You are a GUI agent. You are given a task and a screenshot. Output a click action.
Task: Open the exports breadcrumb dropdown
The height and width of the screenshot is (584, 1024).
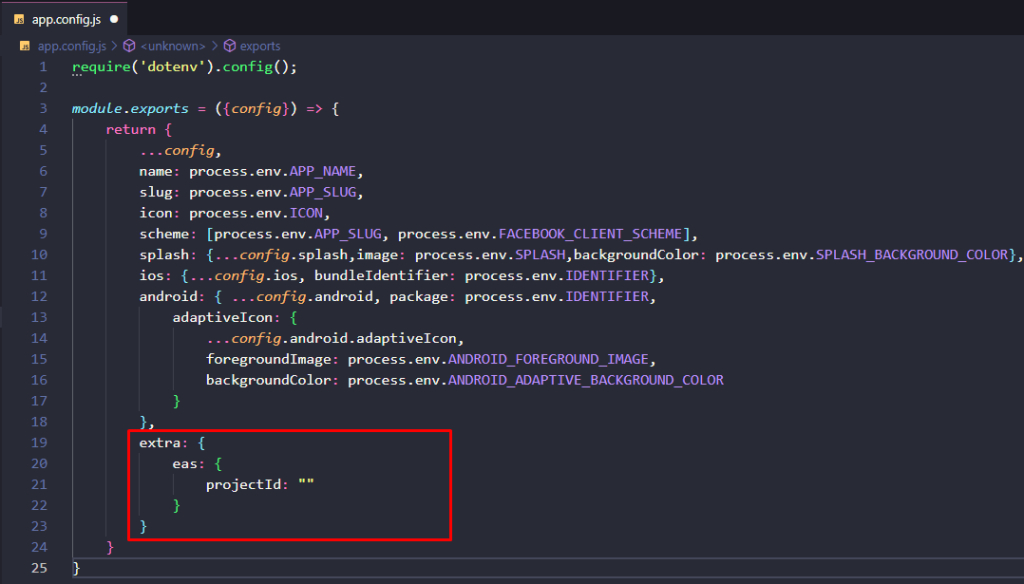point(259,45)
